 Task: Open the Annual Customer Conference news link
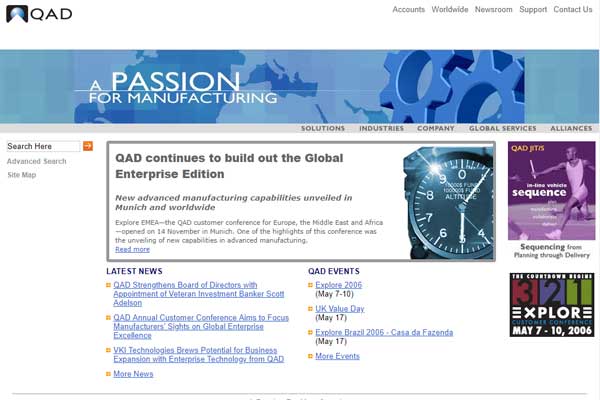pyautogui.click(x=201, y=326)
